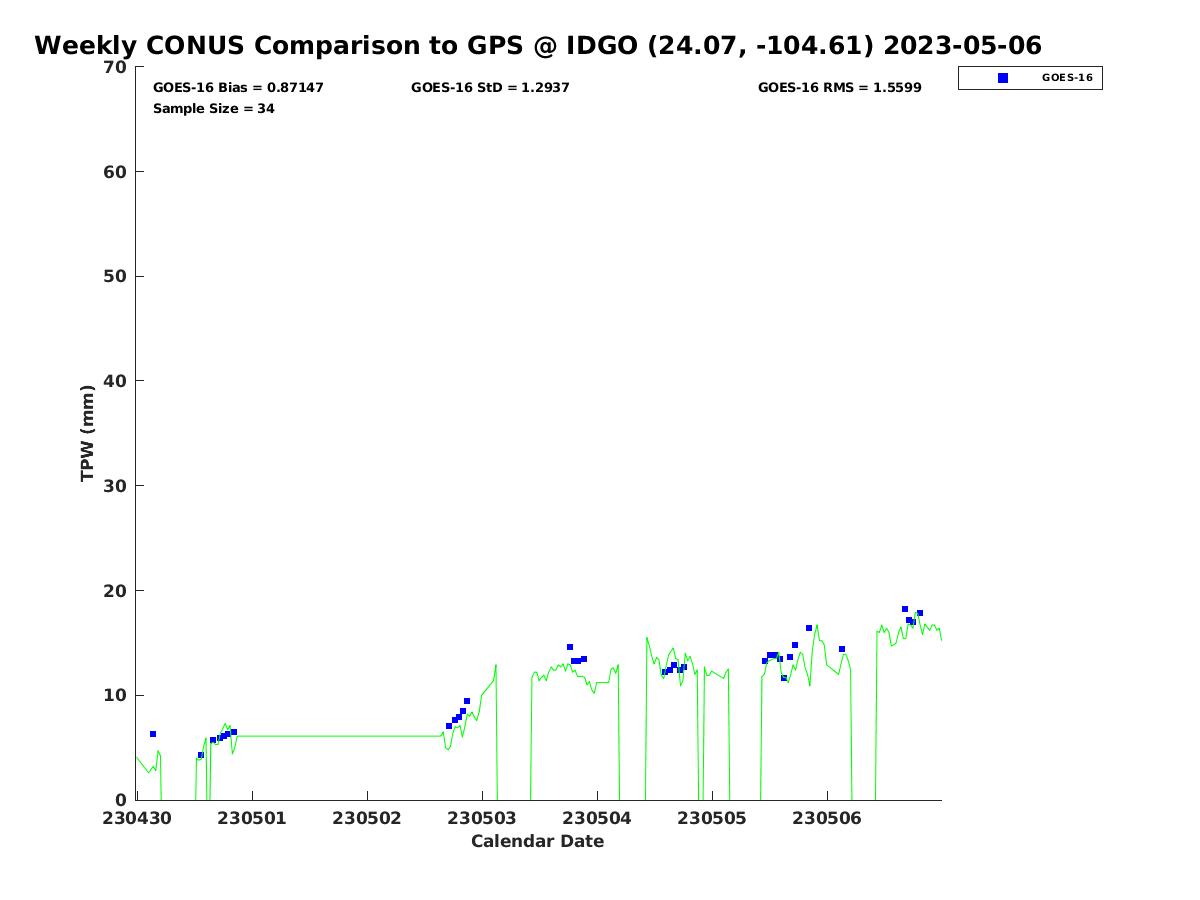Select the GOES-16 legend label text
This screenshot has height=900, width=1200.
(1066, 78)
